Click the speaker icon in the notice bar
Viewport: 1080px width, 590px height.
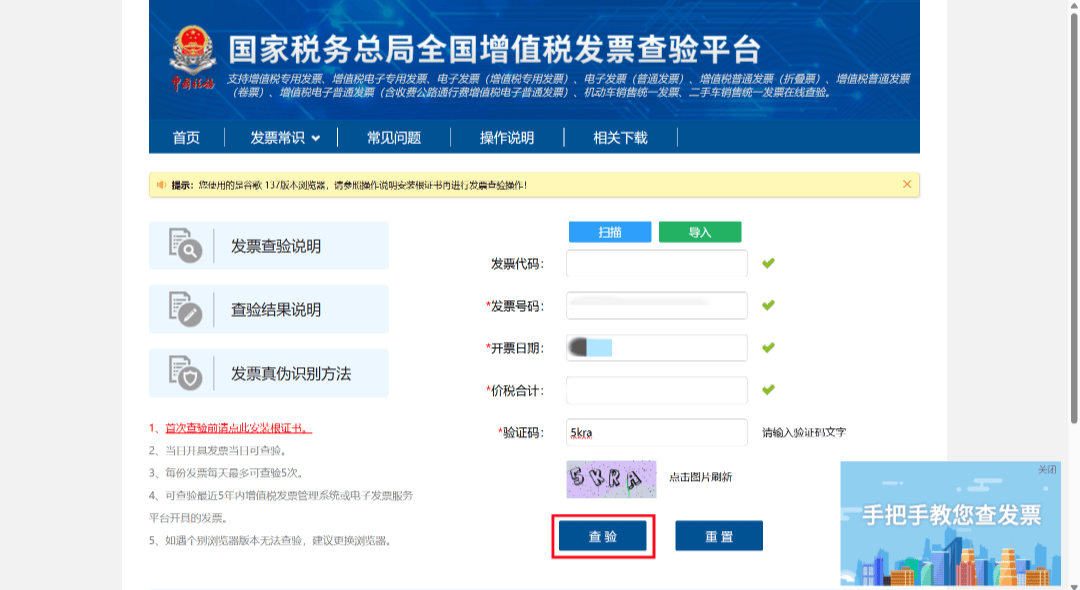[x=161, y=185]
